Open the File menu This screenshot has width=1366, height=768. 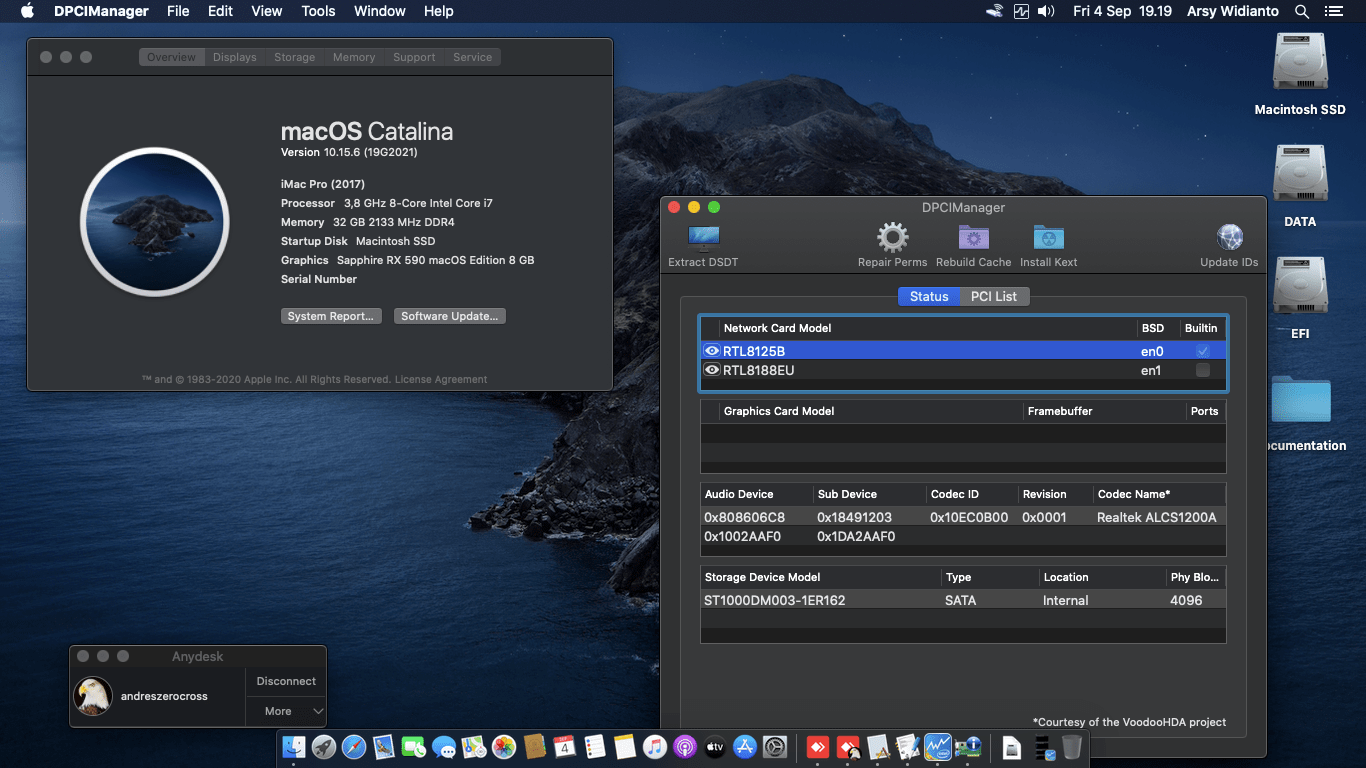178,11
